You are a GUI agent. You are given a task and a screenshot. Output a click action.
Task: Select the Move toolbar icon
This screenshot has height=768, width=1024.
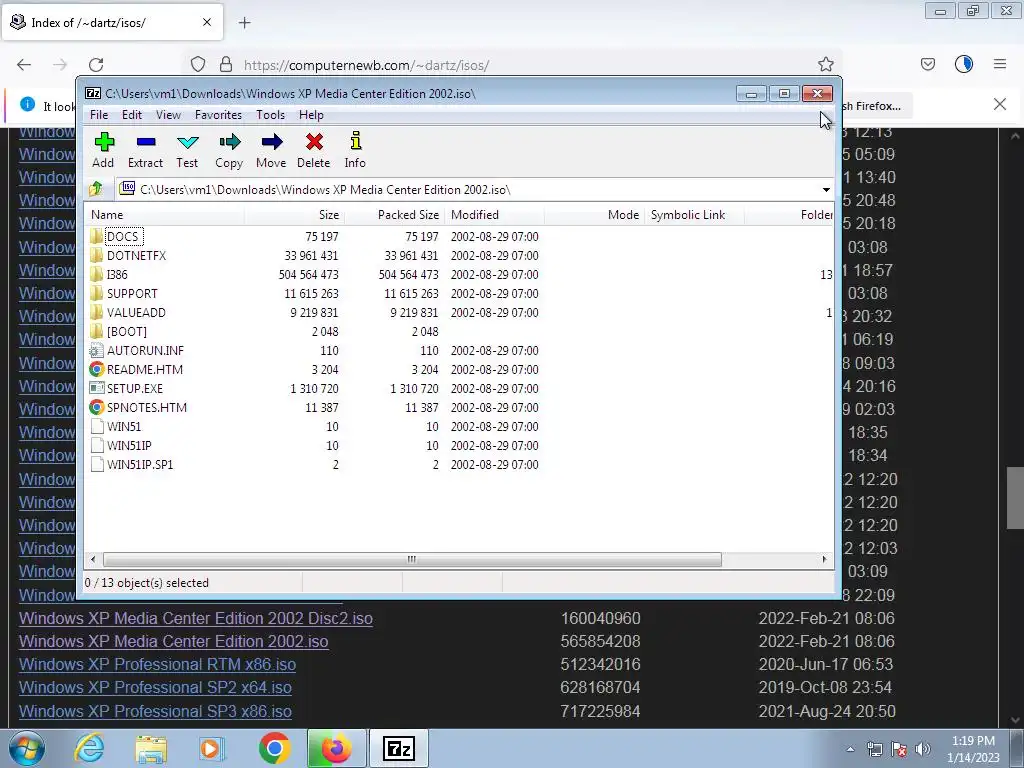(271, 150)
